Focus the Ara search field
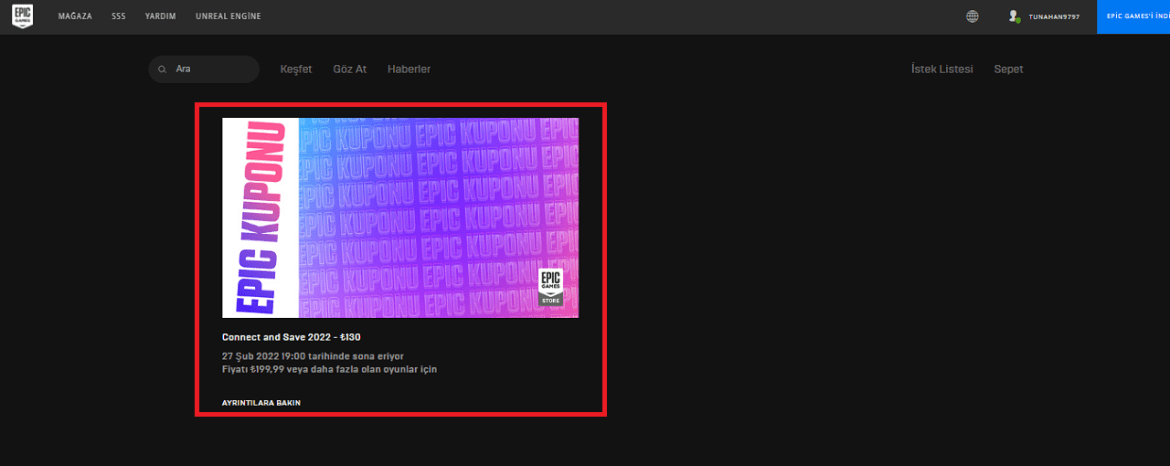The image size is (1170, 466). pos(210,69)
